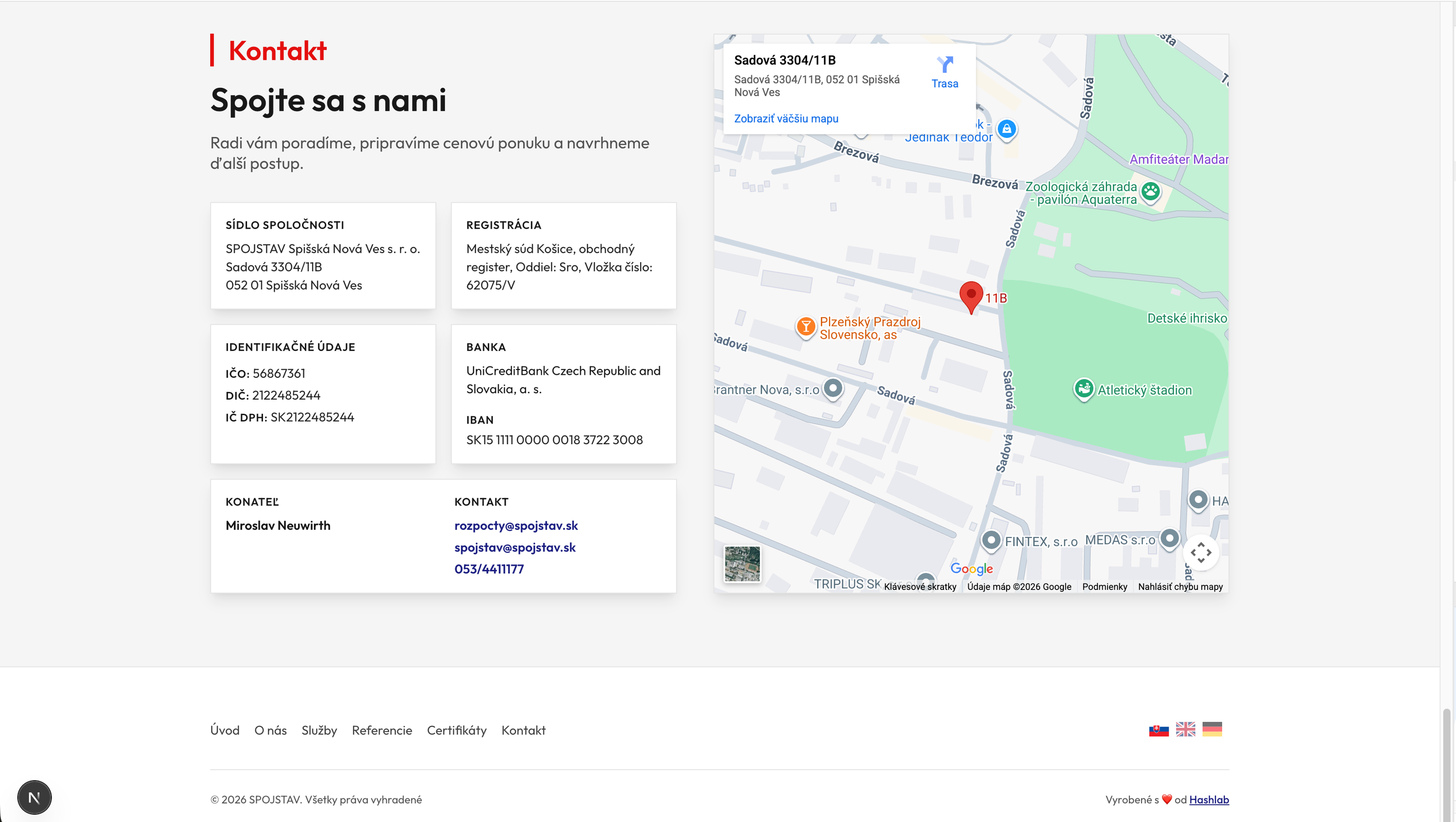Select the Zoologická záhrada paw marker

pos(1150,192)
